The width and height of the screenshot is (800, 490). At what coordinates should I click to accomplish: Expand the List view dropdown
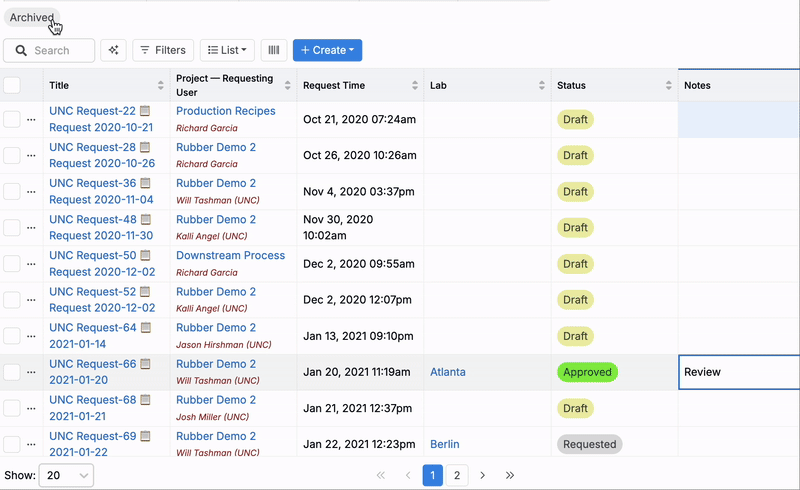(x=227, y=50)
